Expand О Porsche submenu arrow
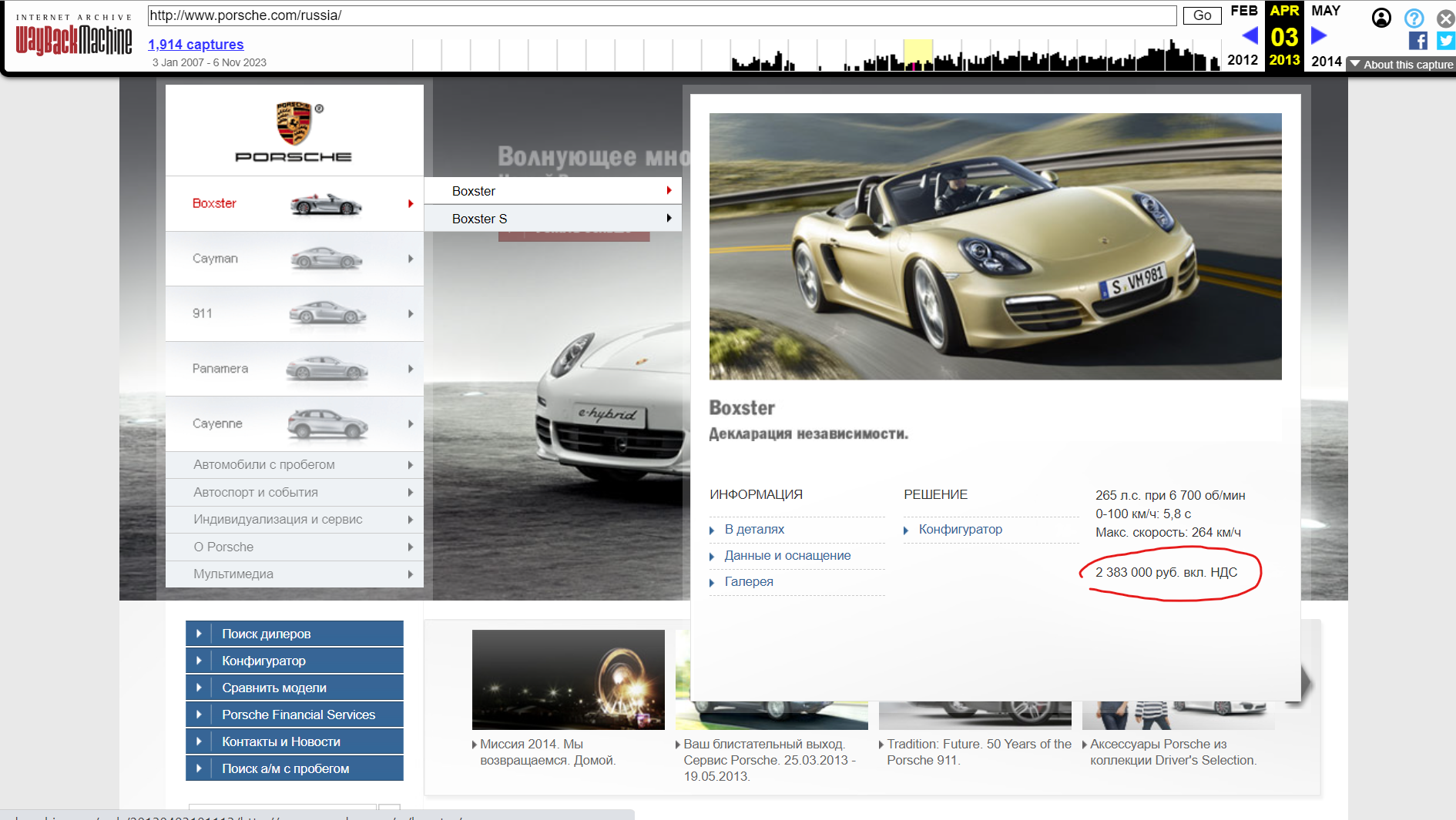Image resolution: width=1456 pixels, height=820 pixels. (411, 547)
